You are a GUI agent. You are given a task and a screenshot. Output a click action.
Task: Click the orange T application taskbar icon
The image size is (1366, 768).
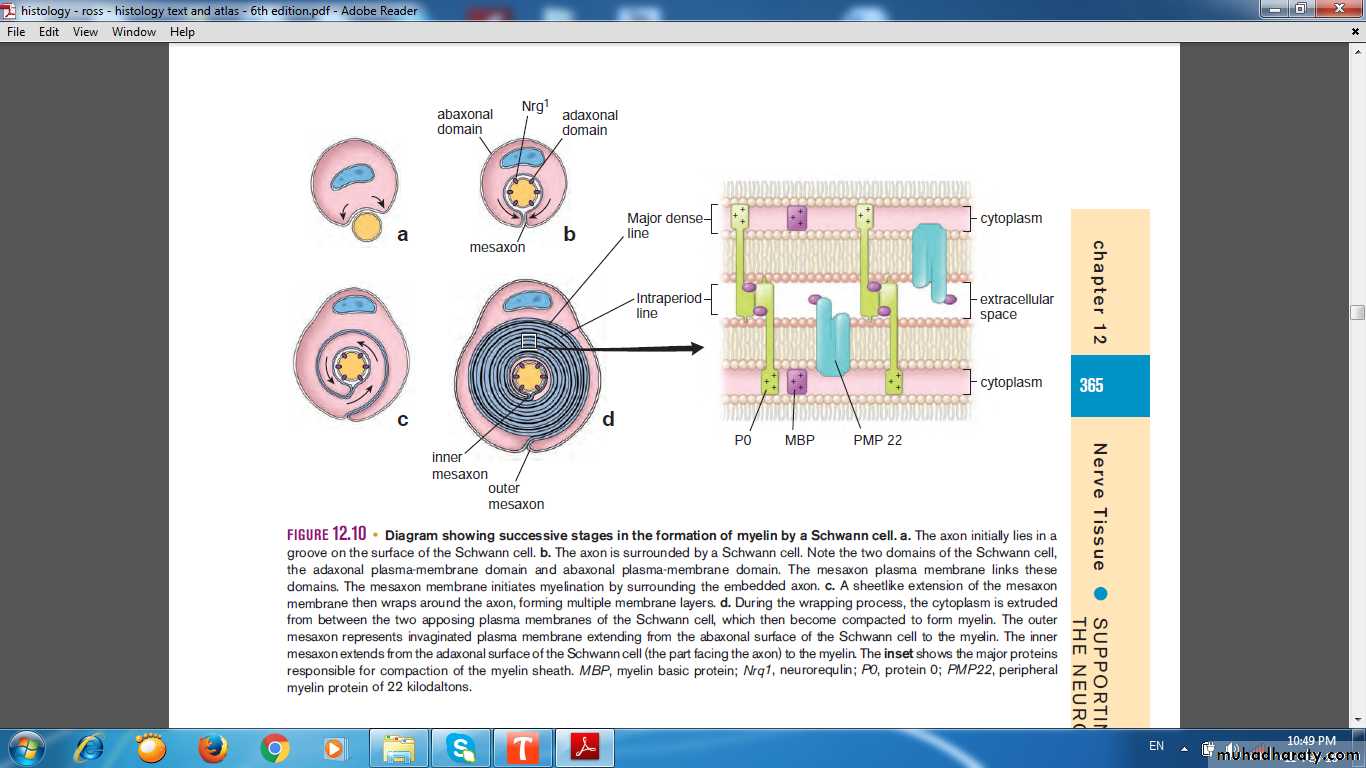point(523,748)
